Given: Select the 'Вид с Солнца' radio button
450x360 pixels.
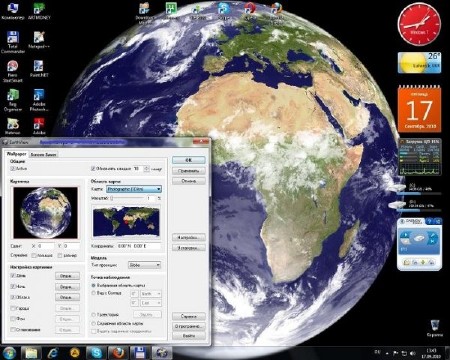Looking at the screenshot, I should 94,293.
